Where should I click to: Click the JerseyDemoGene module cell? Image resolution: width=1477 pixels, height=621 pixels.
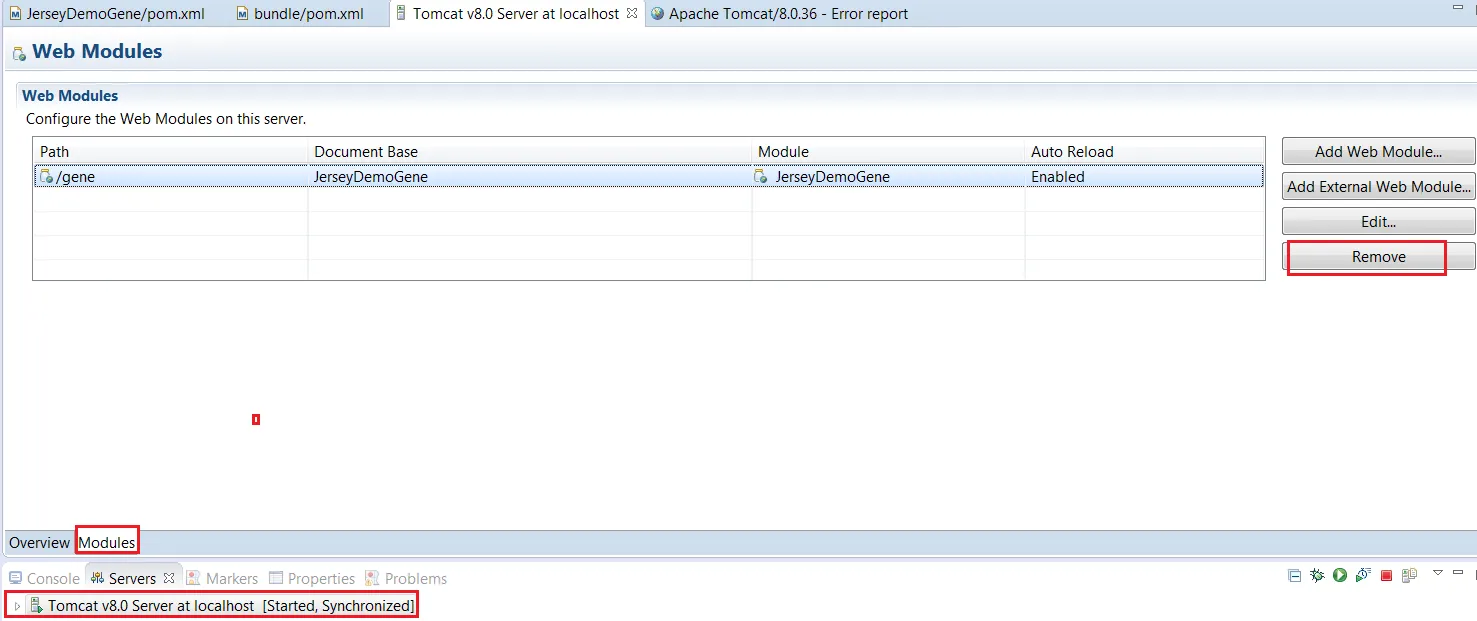pos(832,176)
